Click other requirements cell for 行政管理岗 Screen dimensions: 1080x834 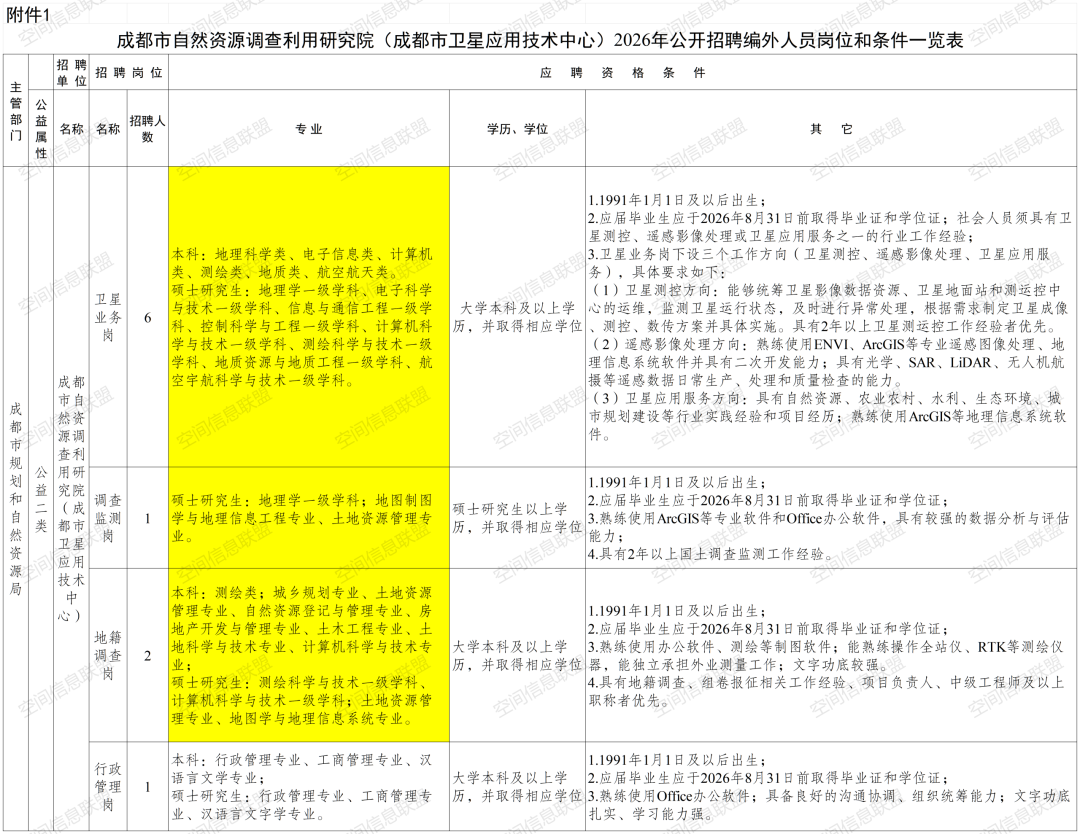pyautogui.click(x=831, y=786)
